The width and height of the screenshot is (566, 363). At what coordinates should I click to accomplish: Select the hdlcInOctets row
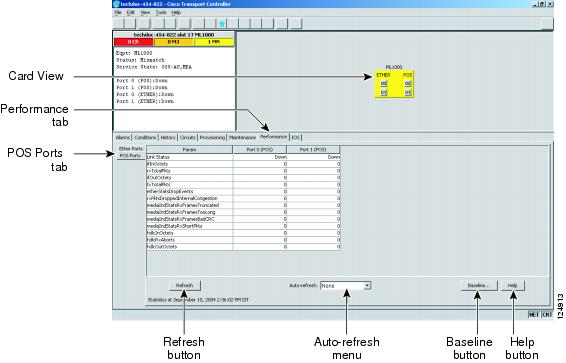click(243, 233)
